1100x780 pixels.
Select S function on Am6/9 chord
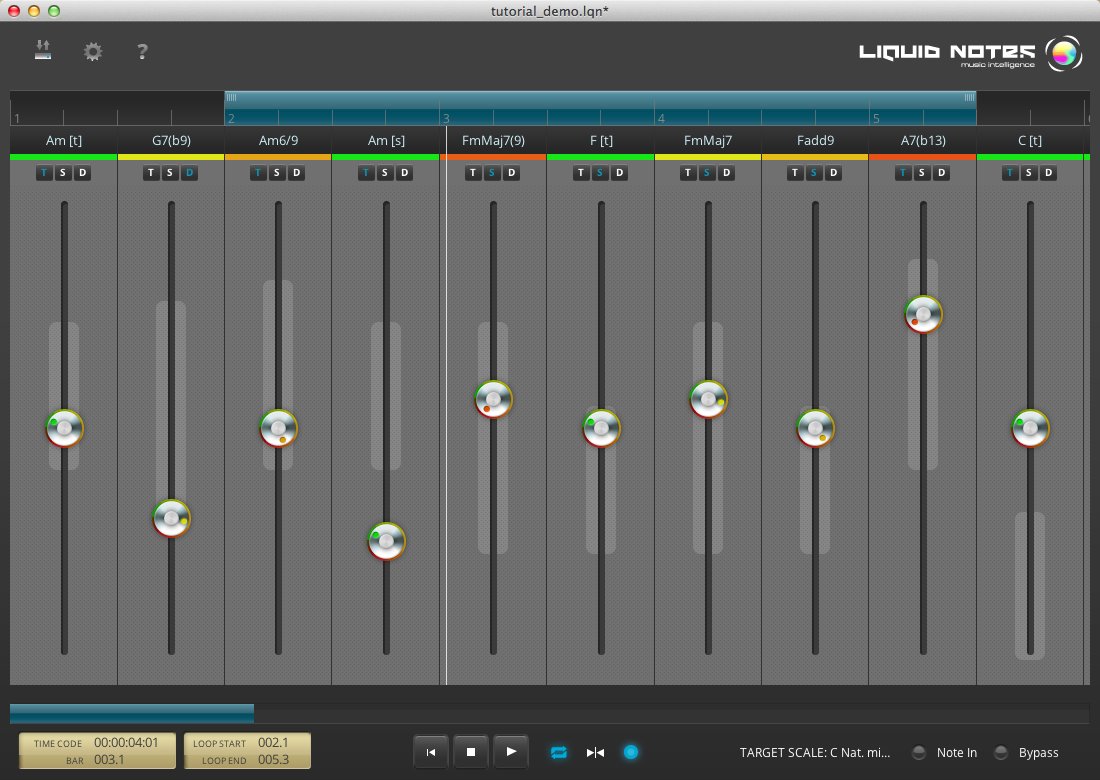[x=278, y=173]
